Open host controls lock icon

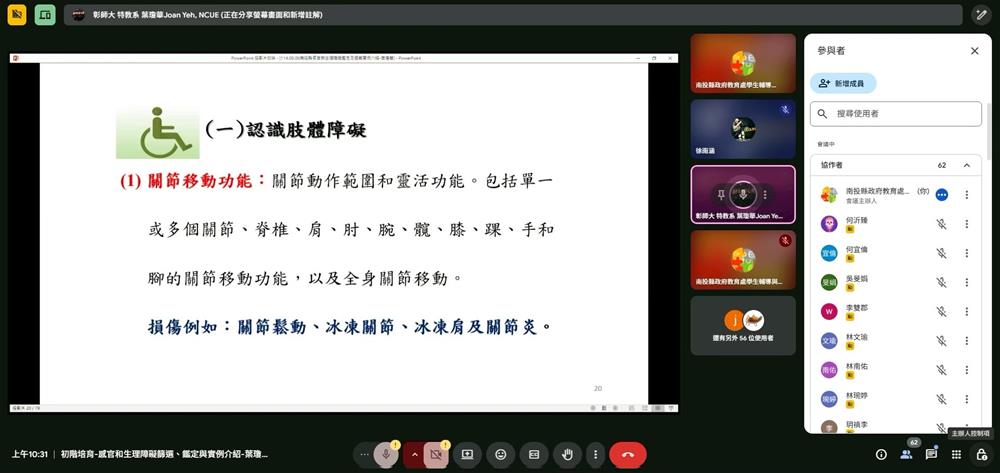click(980, 454)
